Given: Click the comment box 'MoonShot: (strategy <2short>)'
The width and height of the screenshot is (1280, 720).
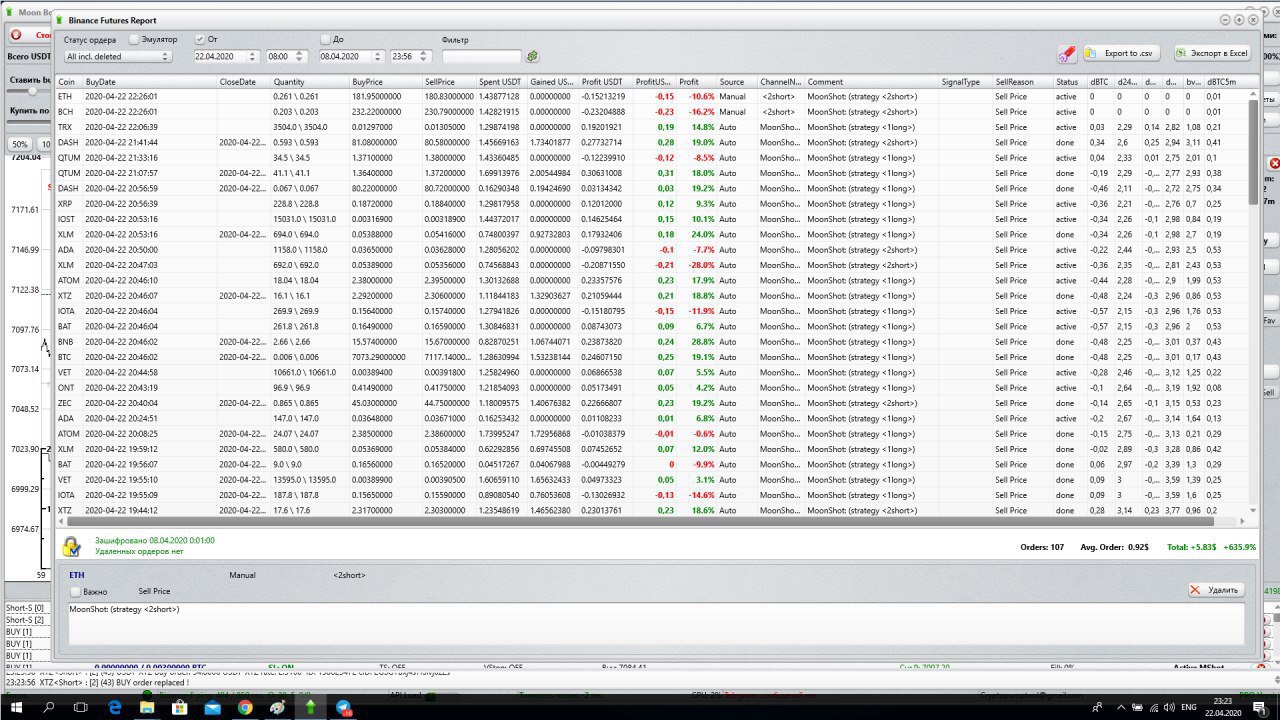Looking at the screenshot, I should pyautogui.click(x=657, y=624).
